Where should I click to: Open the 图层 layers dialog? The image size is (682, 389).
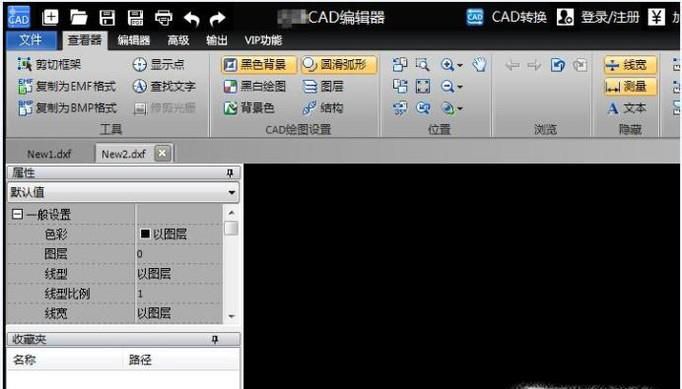tap(323, 86)
